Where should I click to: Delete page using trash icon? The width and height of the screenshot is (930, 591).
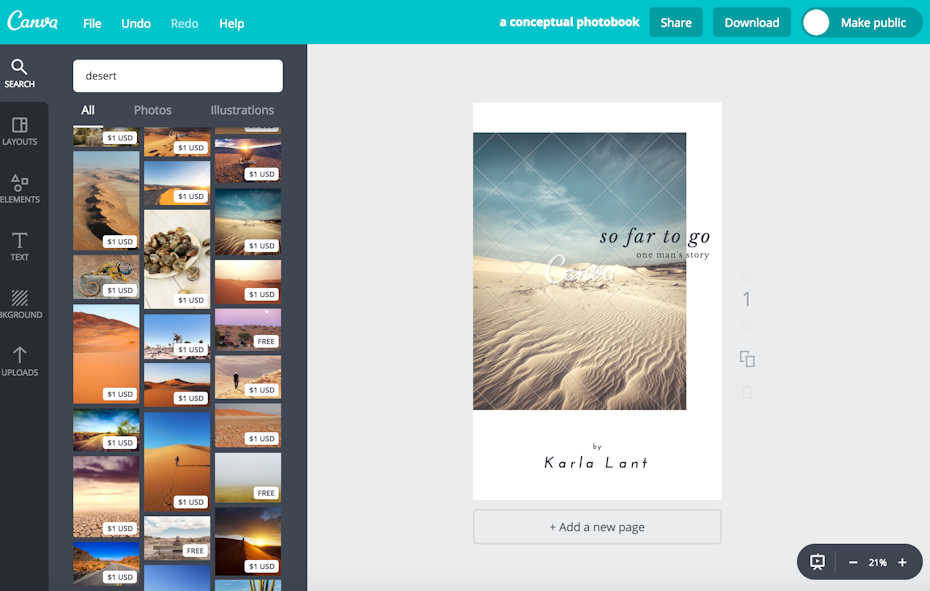coord(747,391)
